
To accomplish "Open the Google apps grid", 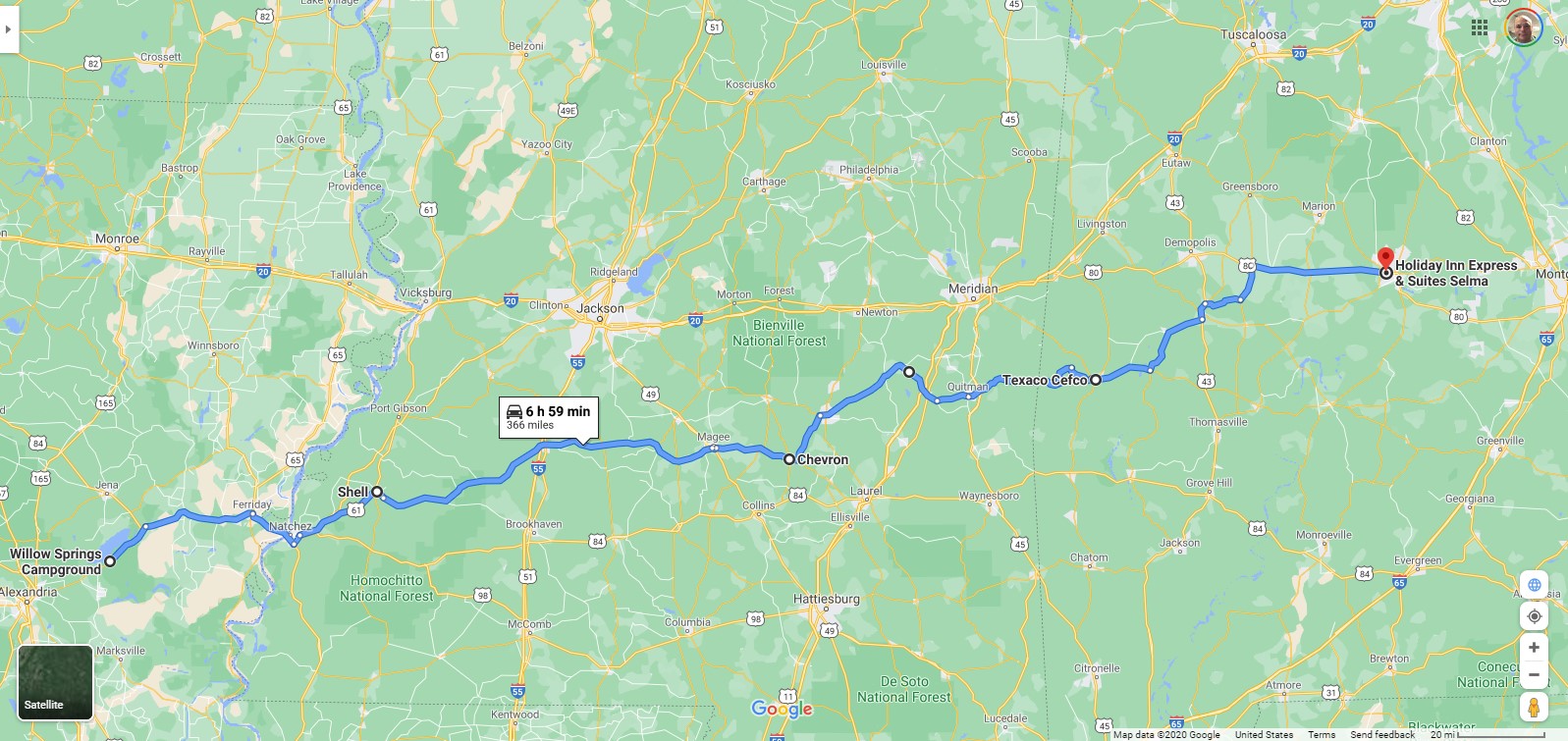I will pyautogui.click(x=1480, y=27).
